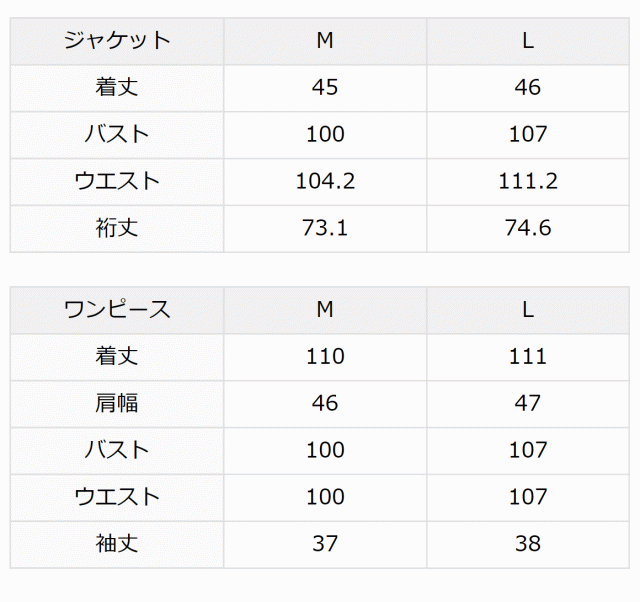Select the ワンピース table header cell

coord(117,310)
